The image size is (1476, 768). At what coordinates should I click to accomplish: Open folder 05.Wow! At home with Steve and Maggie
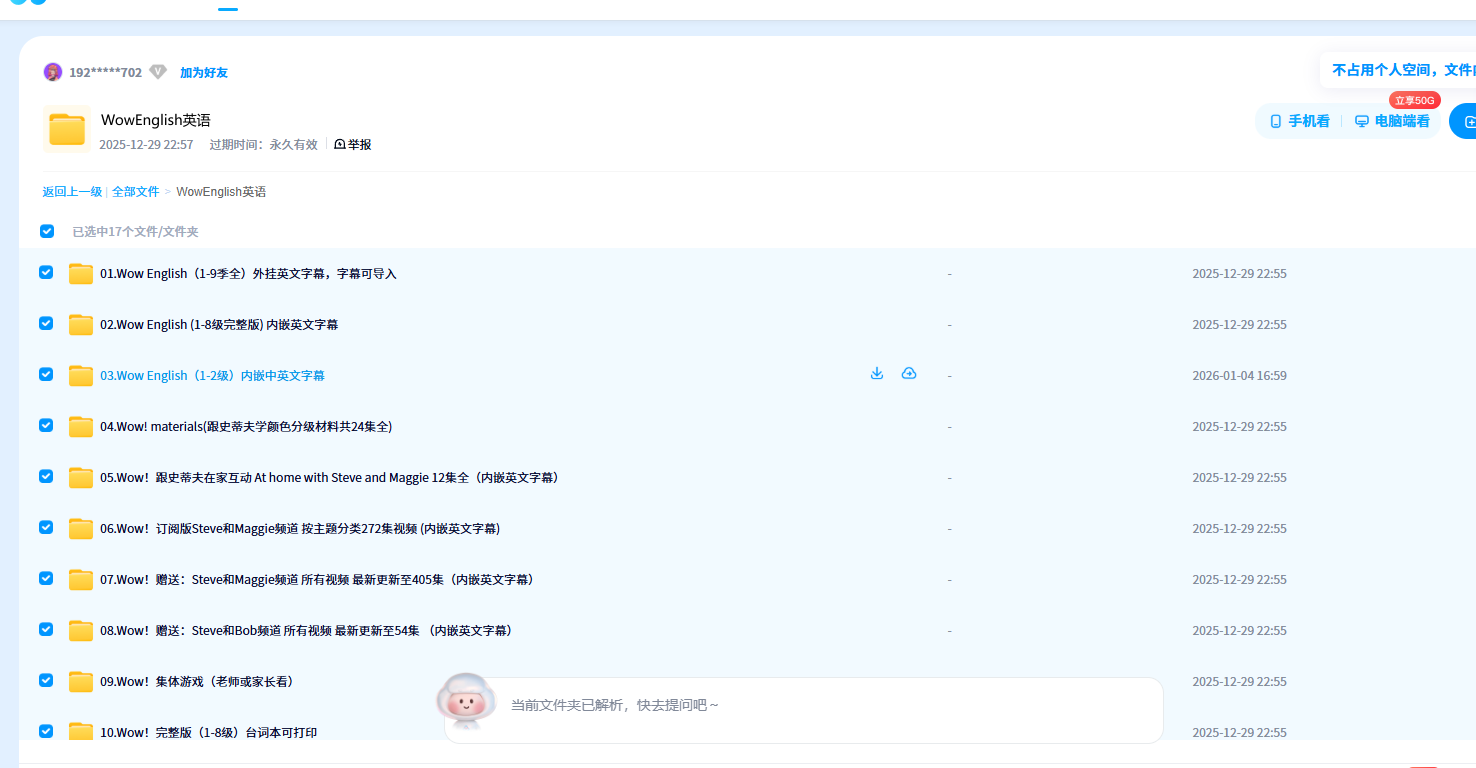click(329, 478)
